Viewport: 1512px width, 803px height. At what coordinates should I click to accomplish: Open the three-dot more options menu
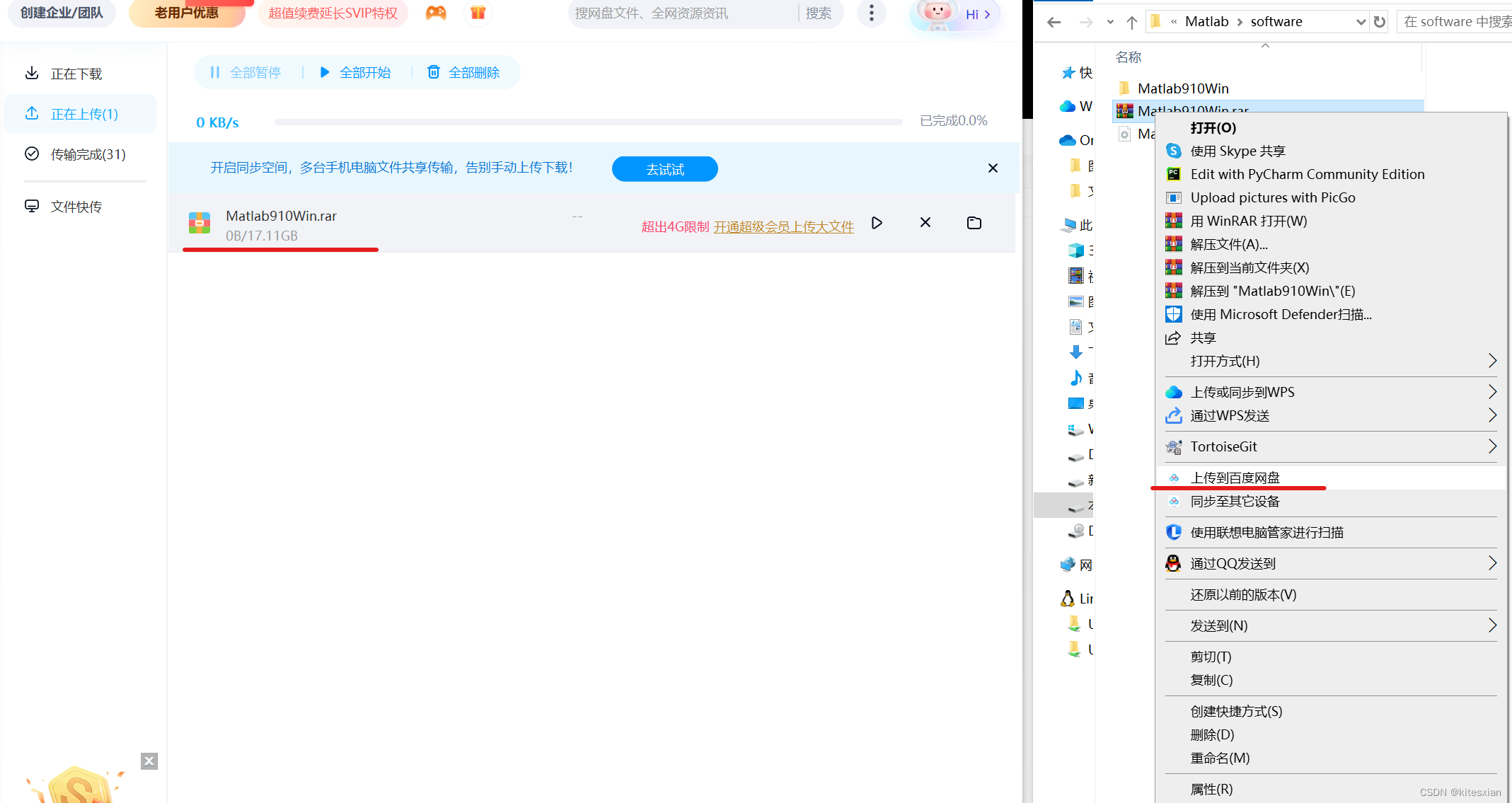(871, 13)
